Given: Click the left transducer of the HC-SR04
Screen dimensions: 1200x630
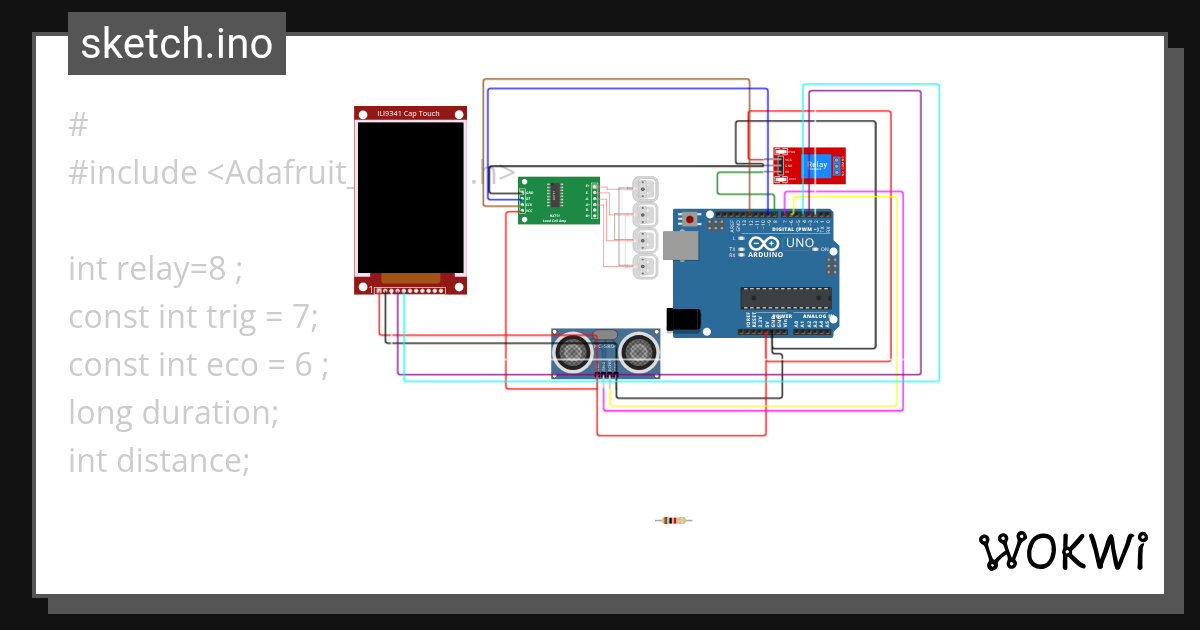Looking at the screenshot, I should 572,352.
